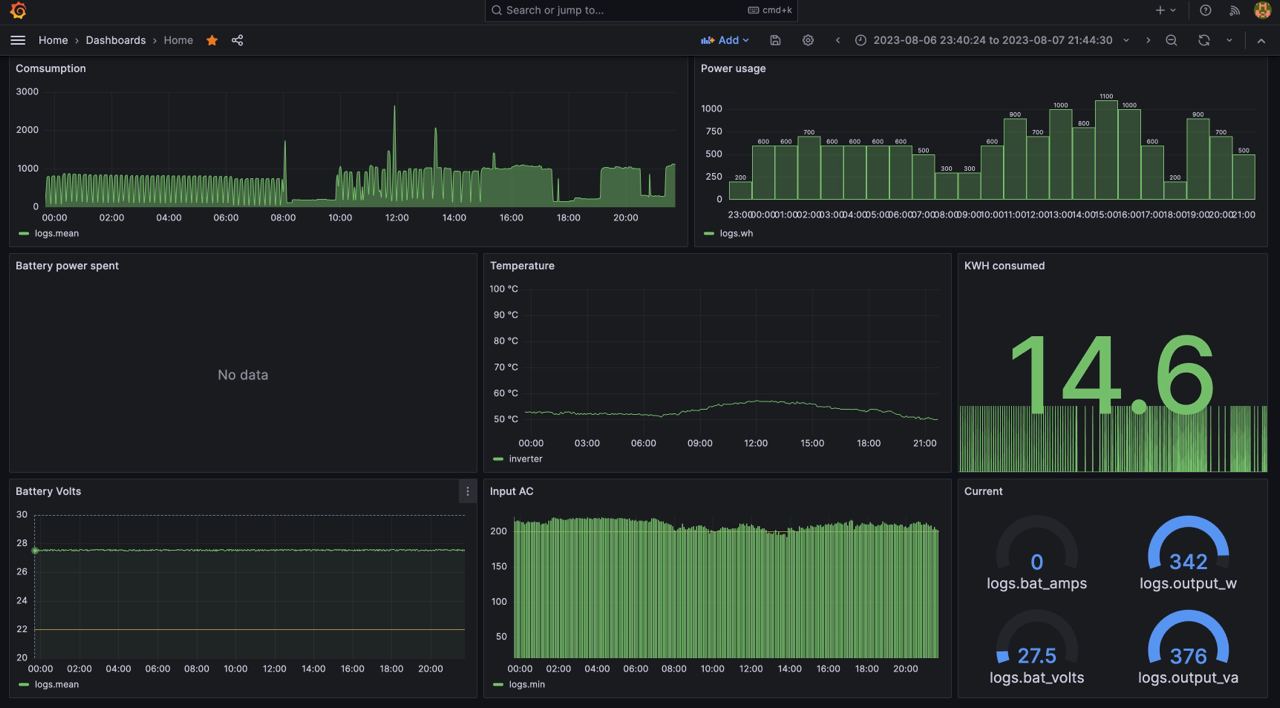This screenshot has width=1280, height=708.
Task: Toggle logs.mean series label in Comsumption legend
Action: point(57,233)
